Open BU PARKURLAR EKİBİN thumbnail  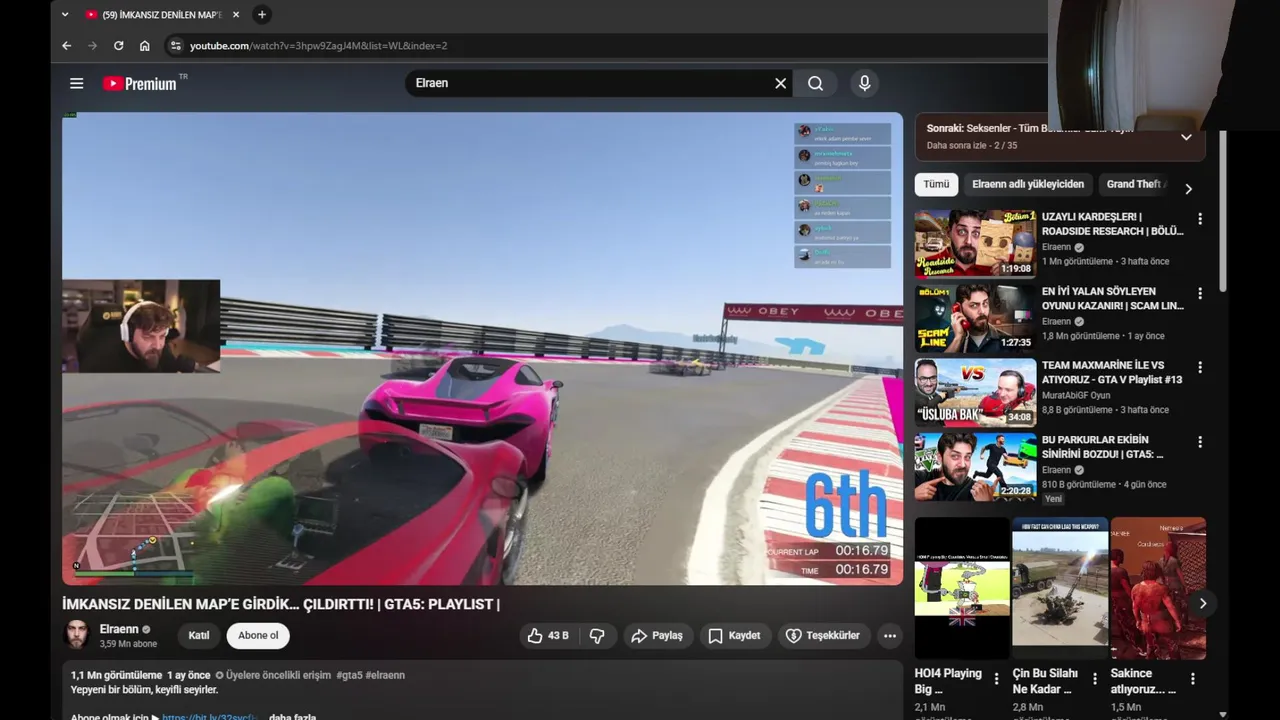[975, 466]
